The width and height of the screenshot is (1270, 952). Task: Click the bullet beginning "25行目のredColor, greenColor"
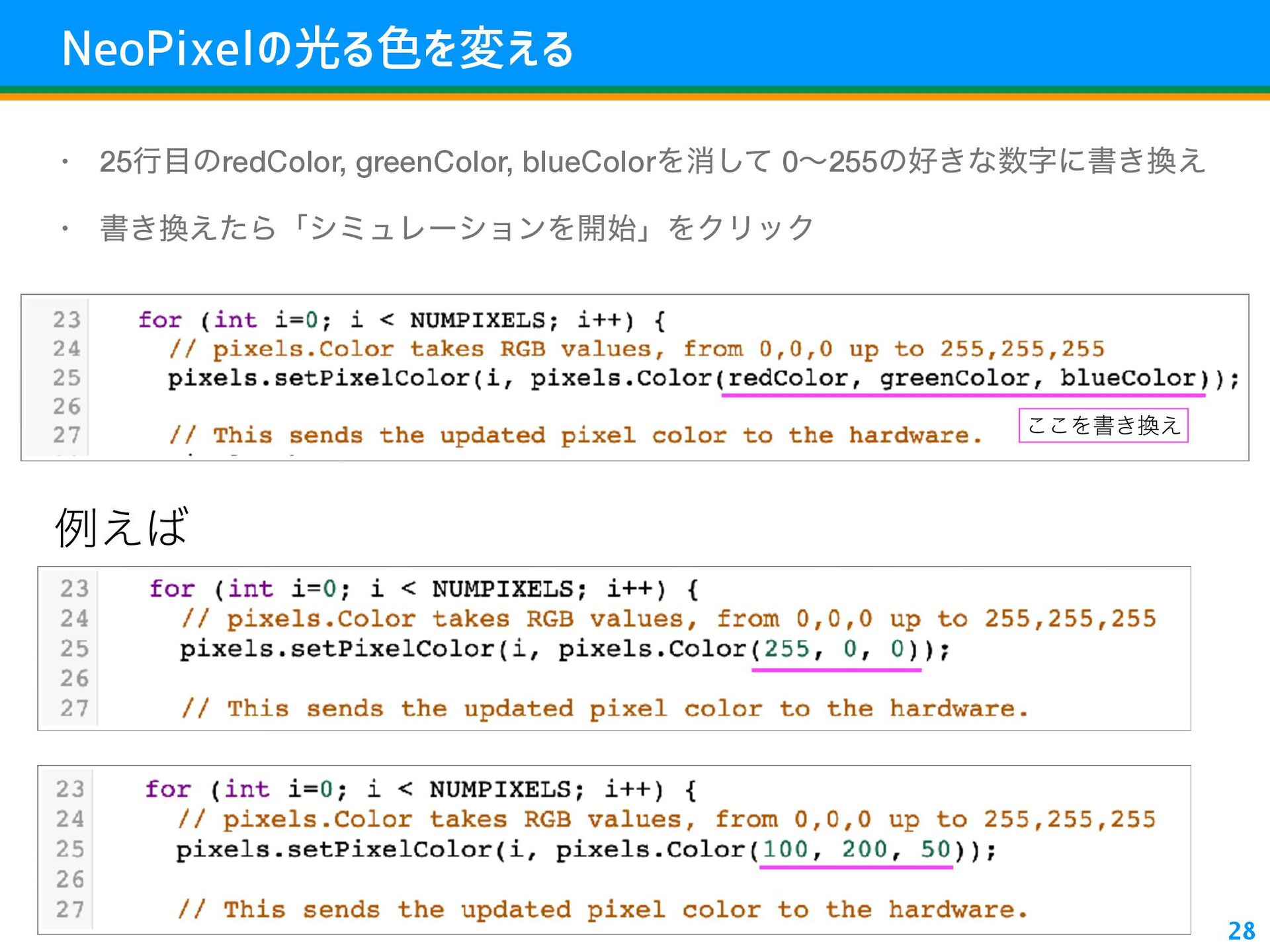[x=653, y=161]
